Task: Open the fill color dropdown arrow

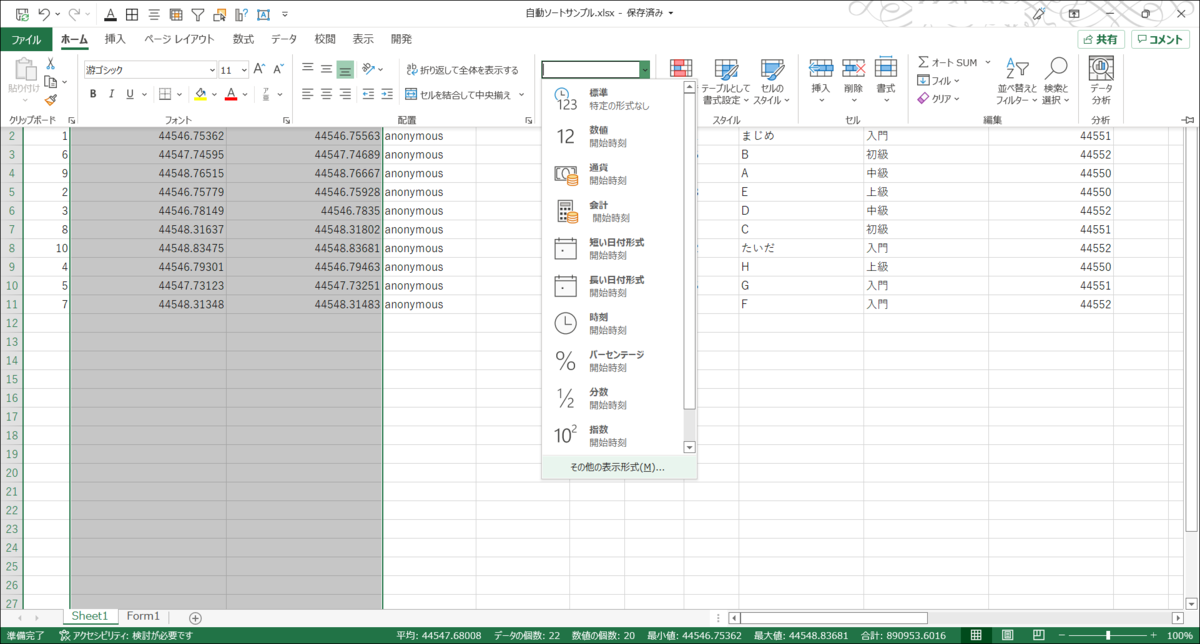Action: tap(214, 96)
